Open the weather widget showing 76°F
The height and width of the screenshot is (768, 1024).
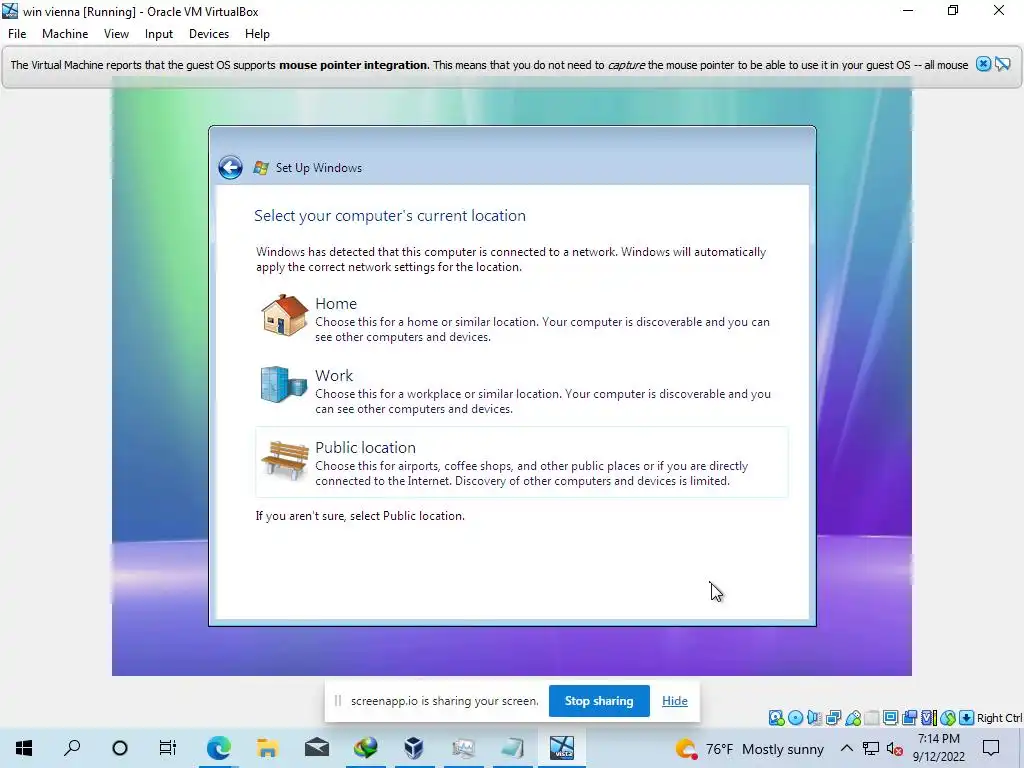[x=750, y=748]
